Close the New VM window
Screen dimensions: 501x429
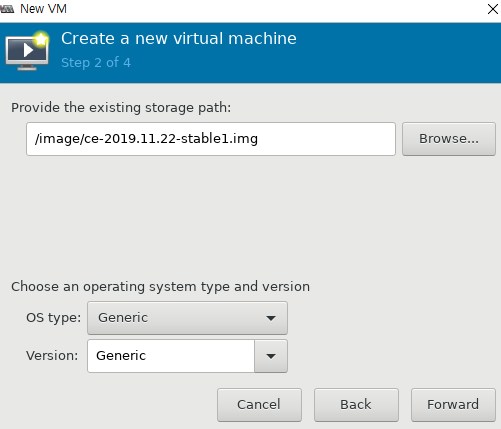pyautogui.click(x=493, y=9)
